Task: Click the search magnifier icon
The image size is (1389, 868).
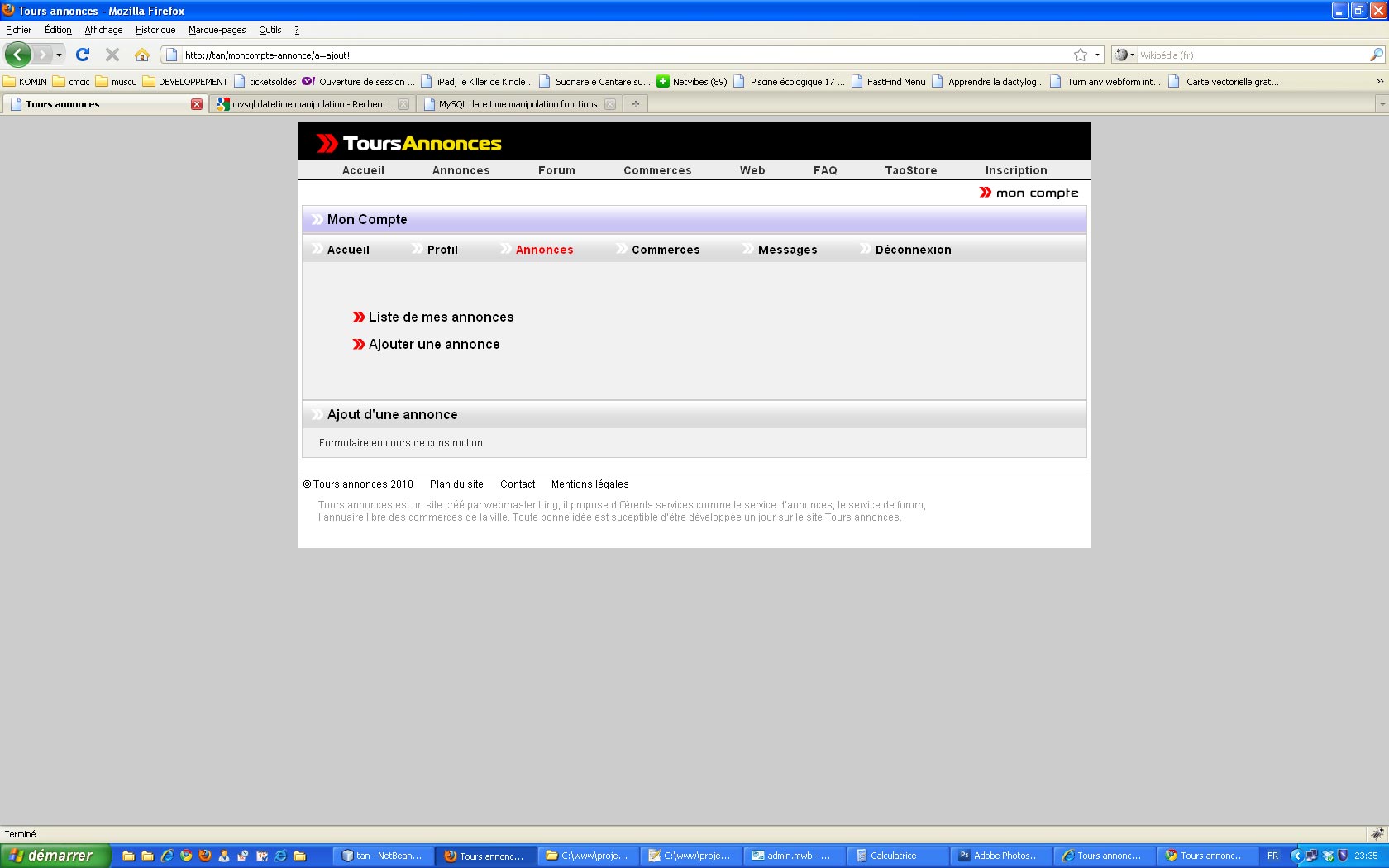Action: click(1376, 55)
